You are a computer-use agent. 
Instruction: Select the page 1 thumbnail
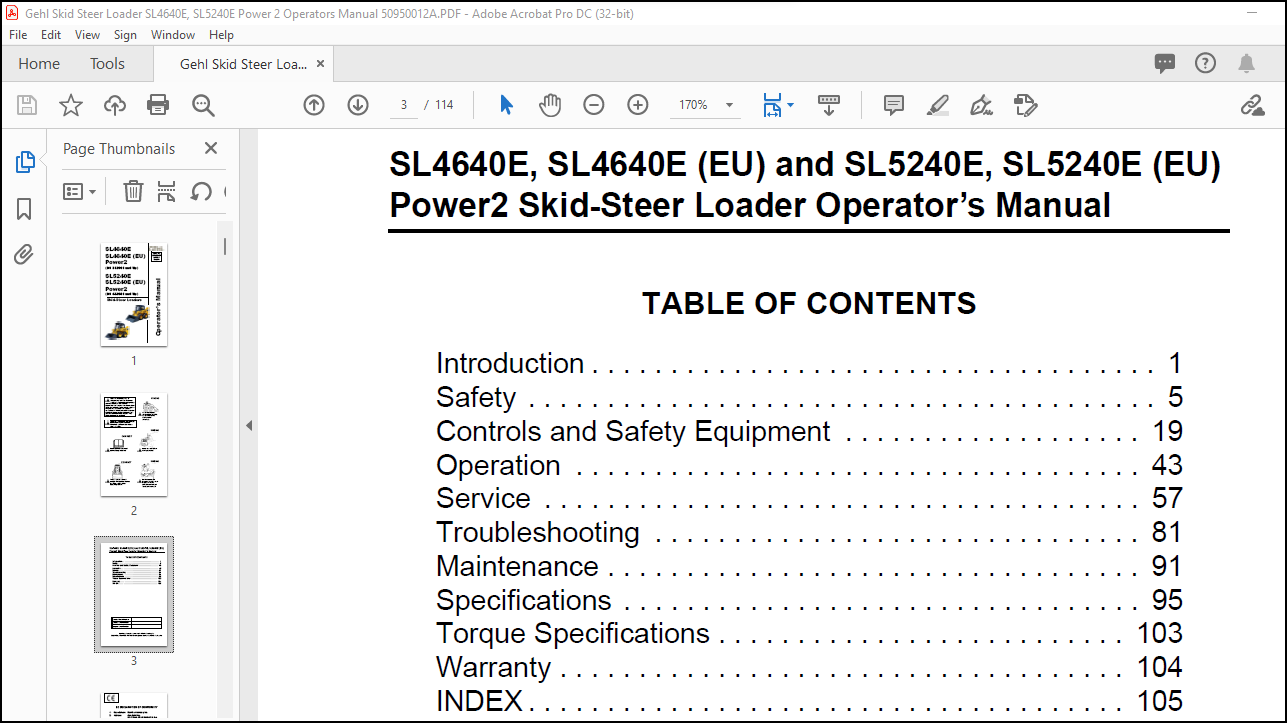[134, 295]
